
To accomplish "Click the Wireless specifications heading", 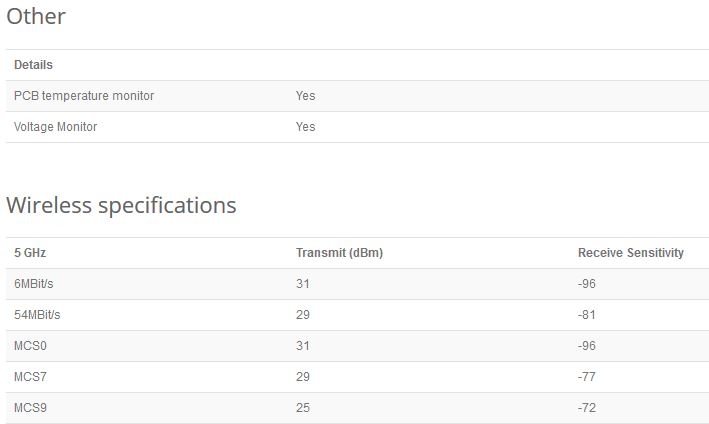I will [x=121, y=205].
